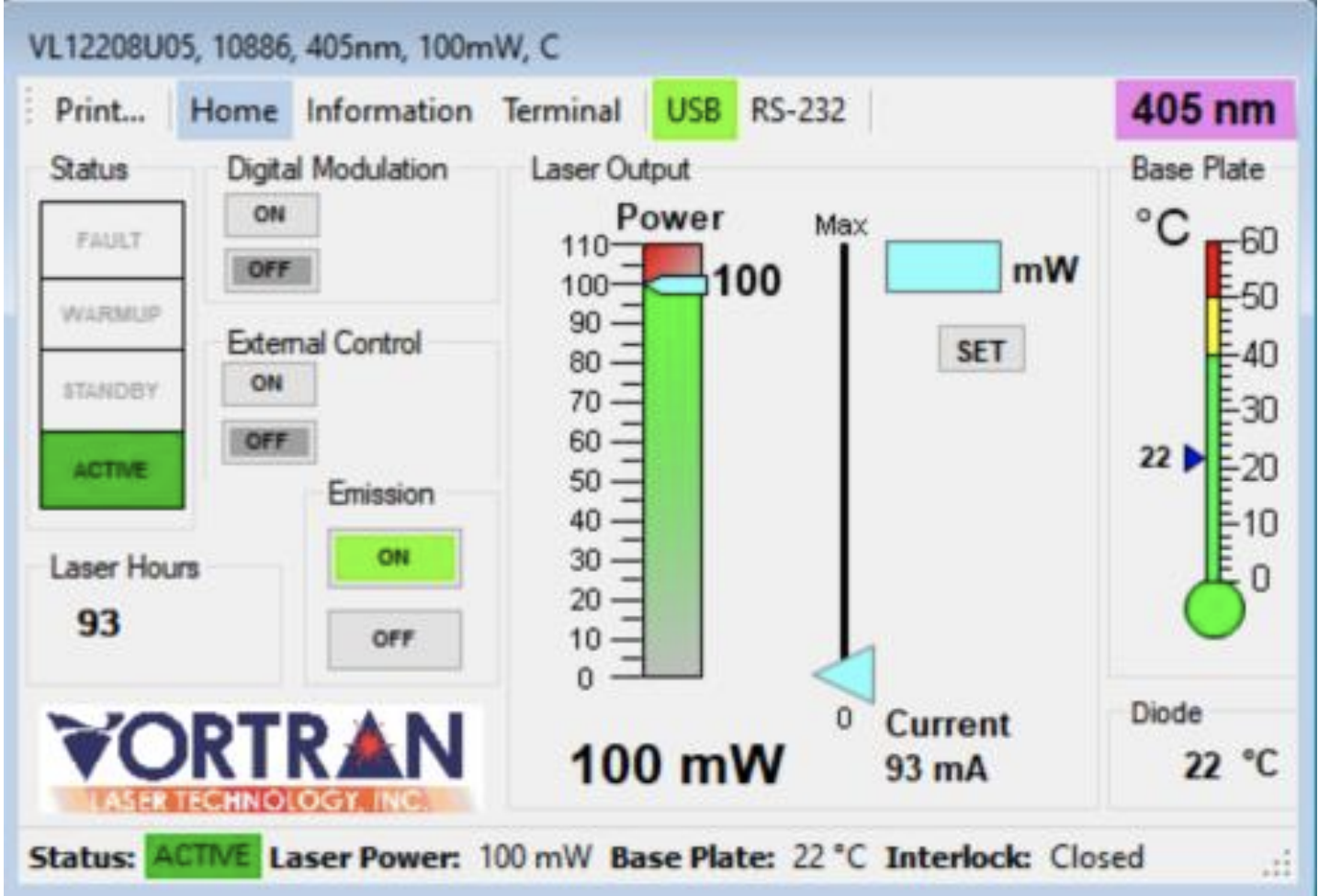Select the USB connection option

pos(693,110)
